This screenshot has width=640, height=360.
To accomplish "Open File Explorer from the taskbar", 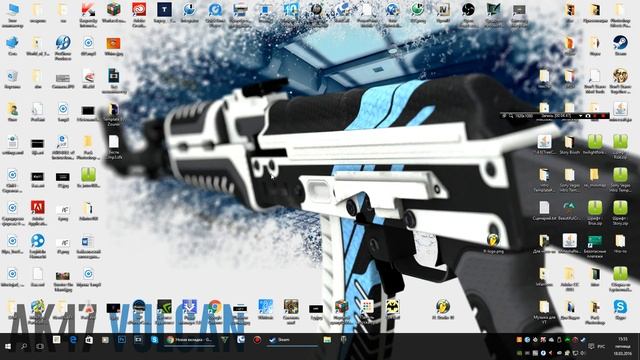I will click(327, 340).
